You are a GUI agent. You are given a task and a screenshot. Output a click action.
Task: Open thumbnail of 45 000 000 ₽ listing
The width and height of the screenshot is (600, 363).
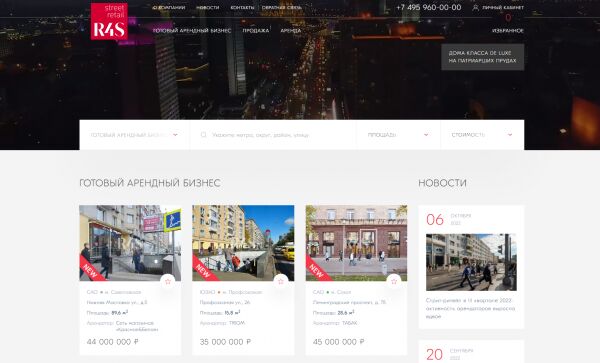[356, 243]
